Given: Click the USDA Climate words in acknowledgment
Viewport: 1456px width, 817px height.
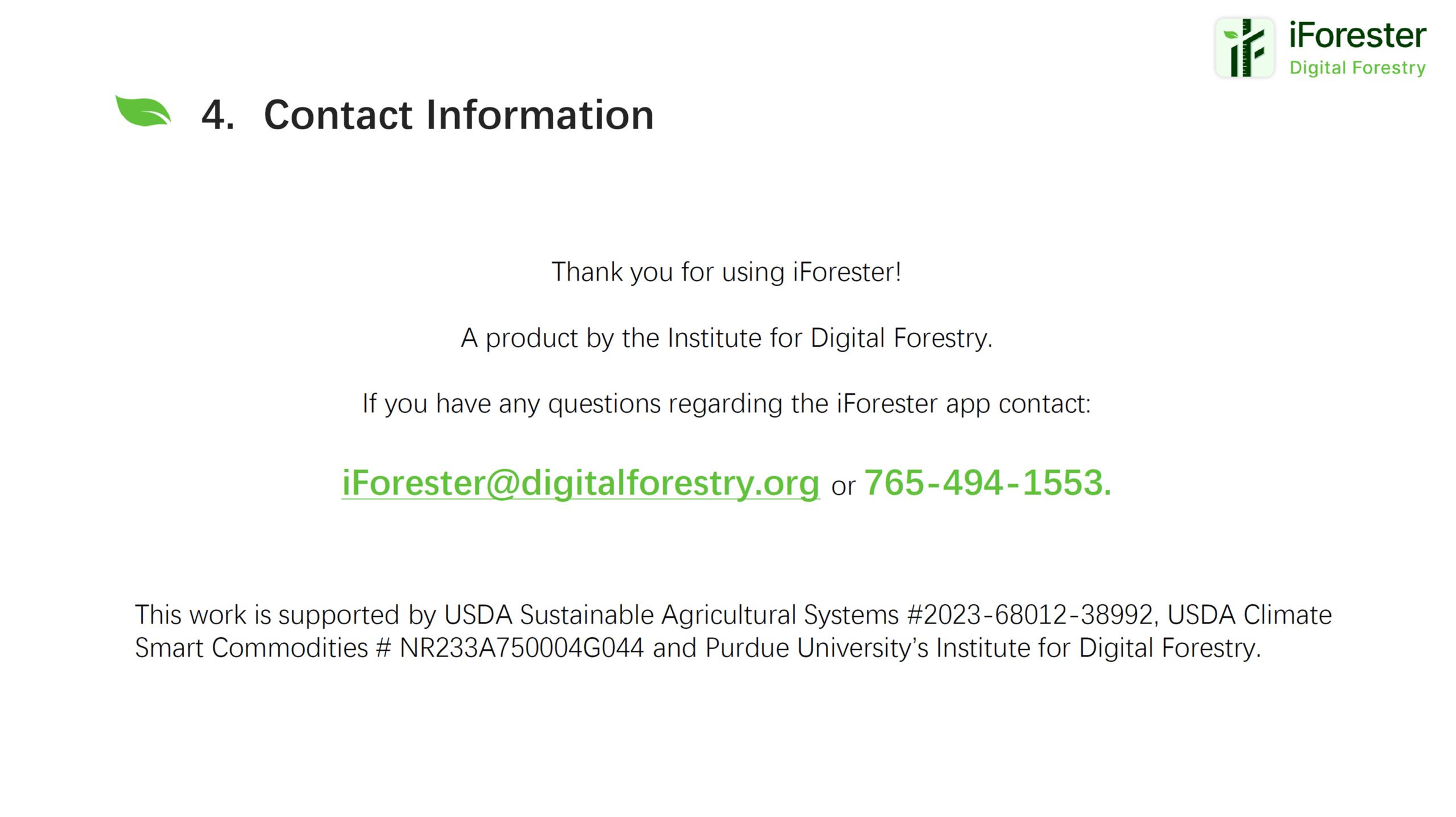Looking at the screenshot, I should coord(1250,615).
